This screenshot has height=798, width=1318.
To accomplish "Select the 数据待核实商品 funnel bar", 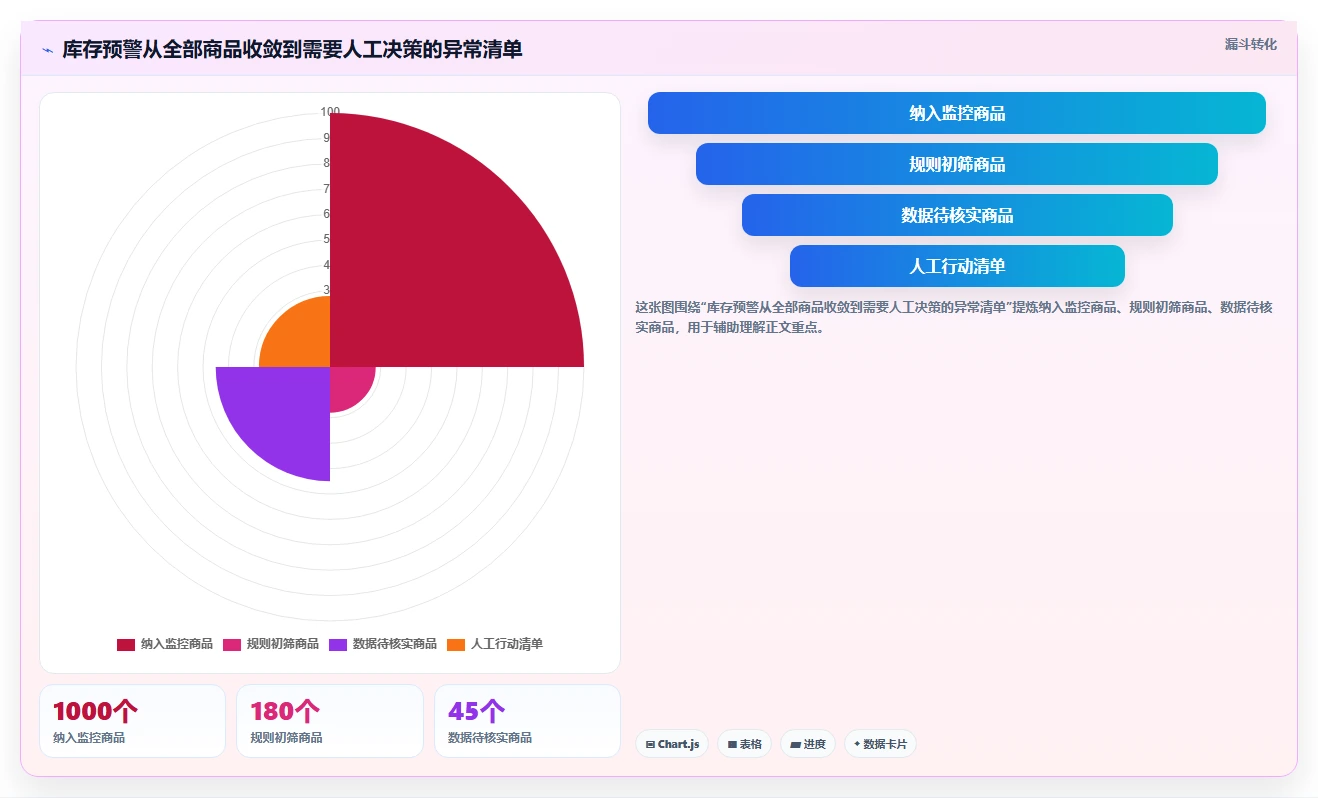I will click(956, 215).
